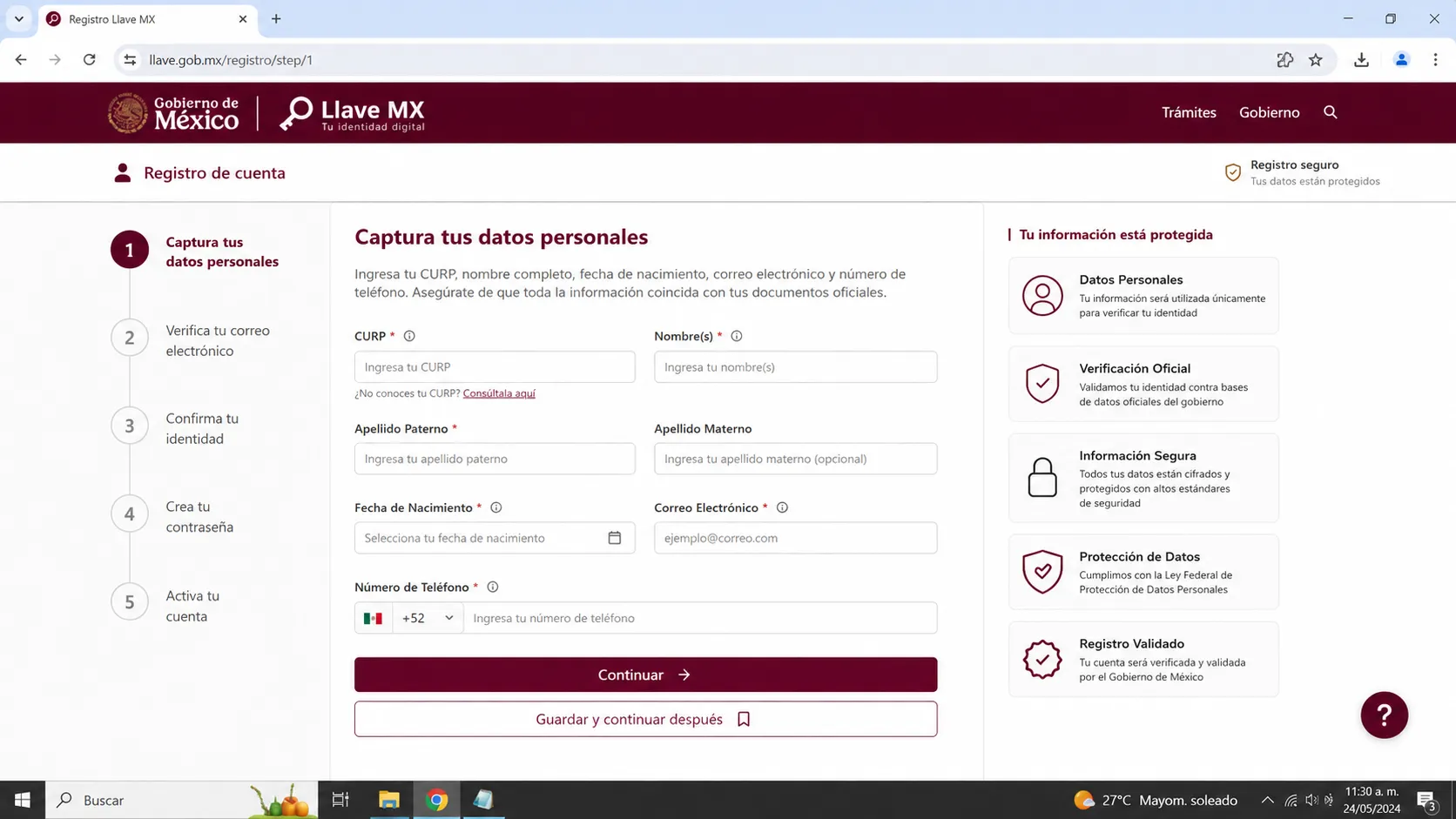The image size is (1456, 819).
Task: Click the browser address bar URL
Action: pos(231,60)
